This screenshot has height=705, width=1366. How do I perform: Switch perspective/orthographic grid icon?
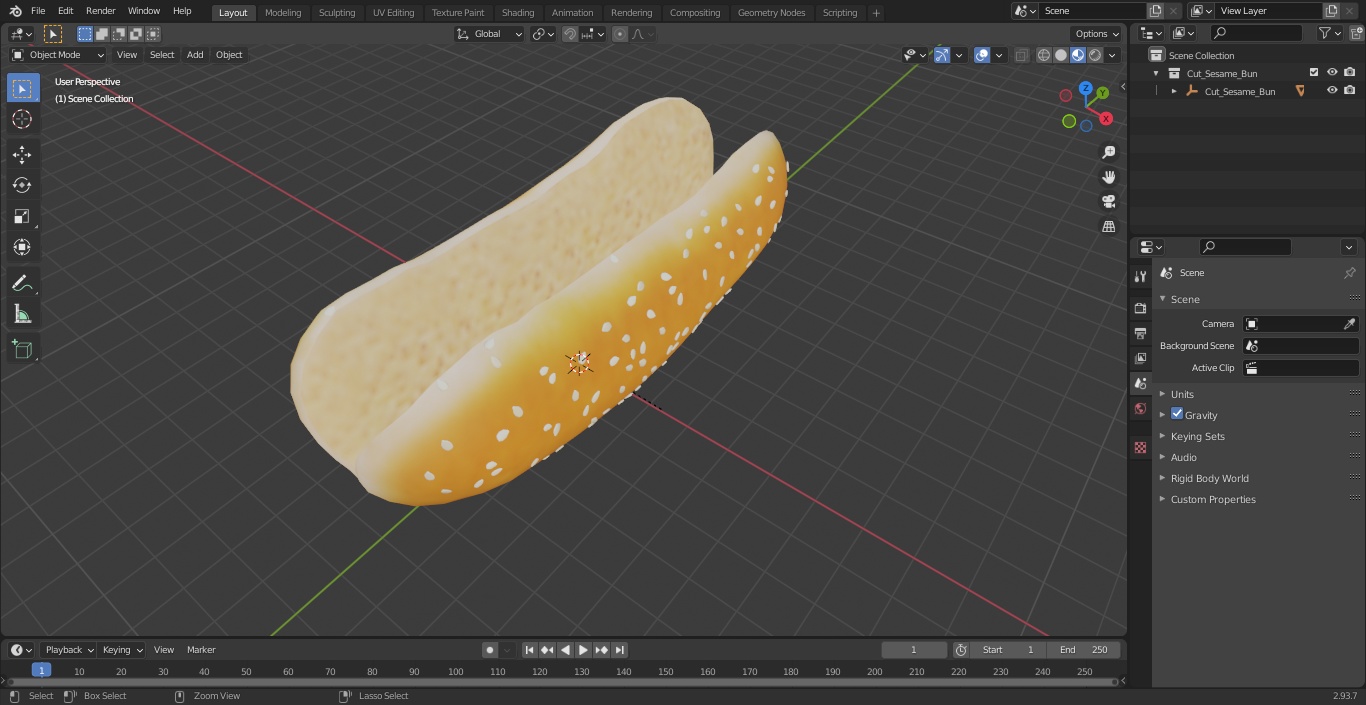coord(1108,226)
